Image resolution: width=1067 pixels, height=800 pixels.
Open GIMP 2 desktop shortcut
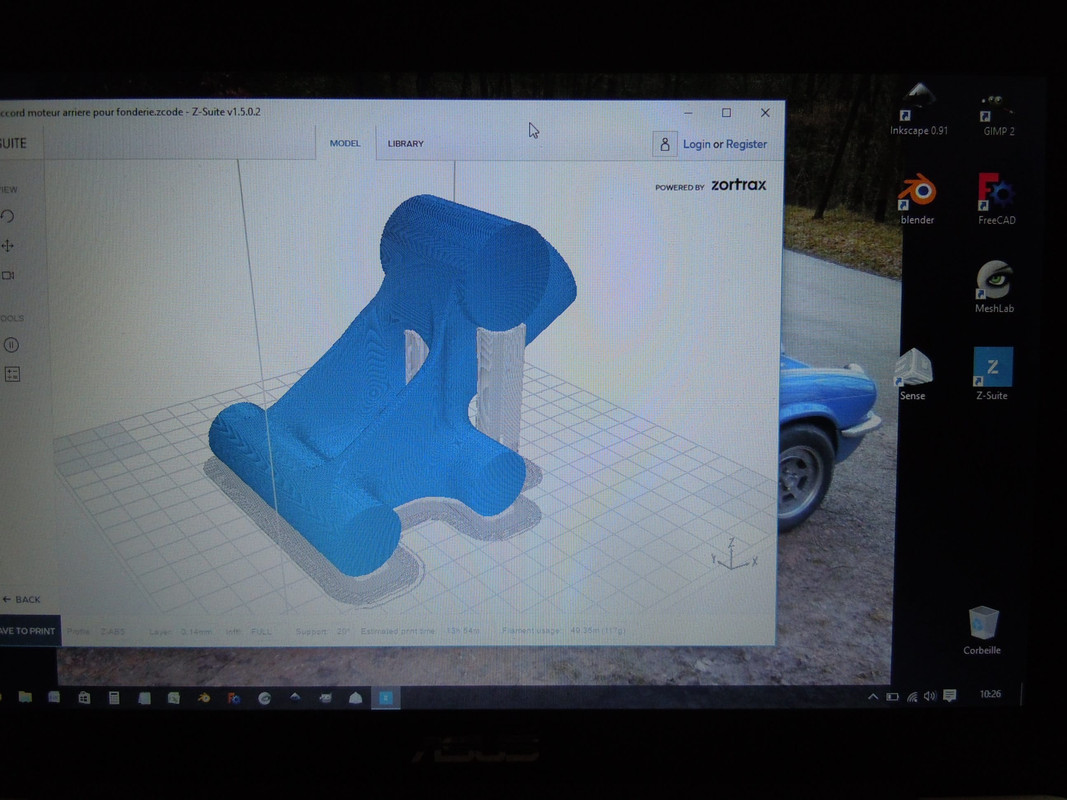998,114
